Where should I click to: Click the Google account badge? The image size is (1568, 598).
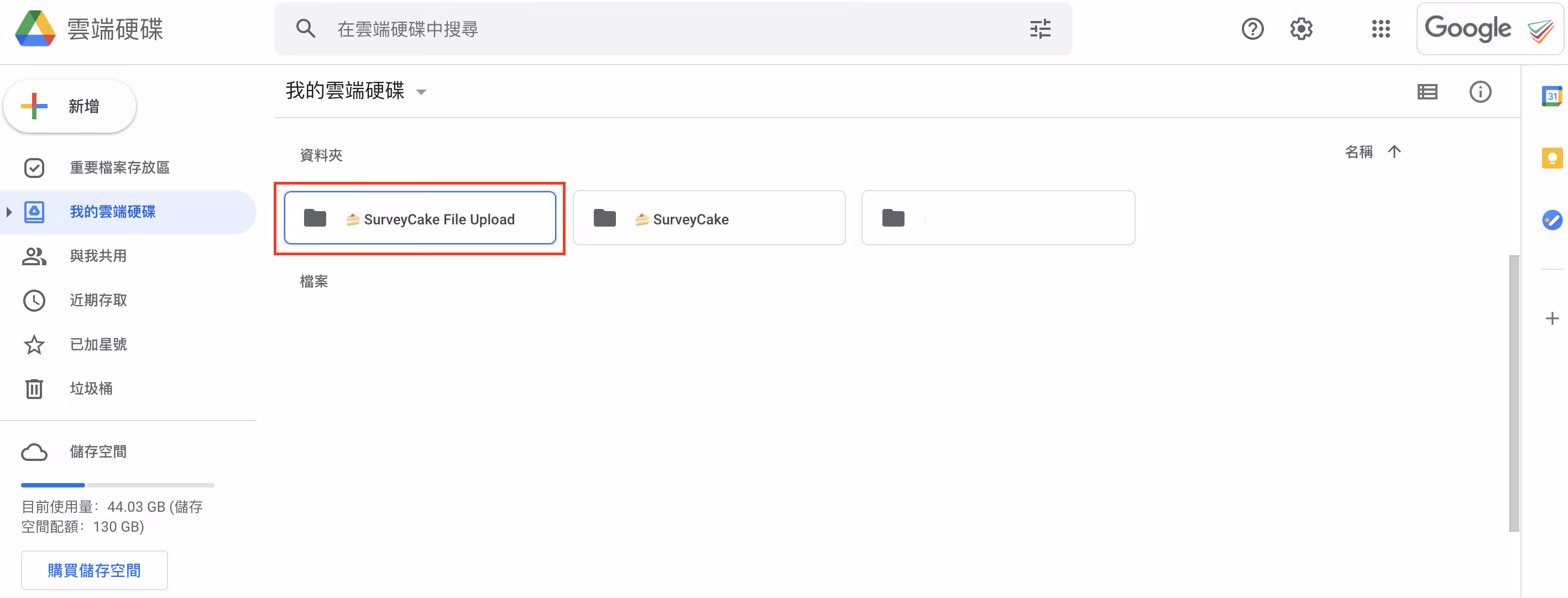[1489, 29]
